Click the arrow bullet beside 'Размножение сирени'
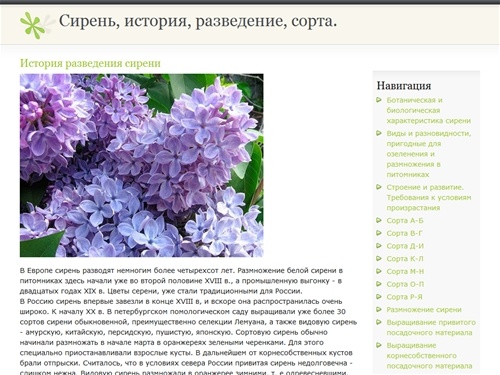The image size is (500, 375). pos(379,309)
